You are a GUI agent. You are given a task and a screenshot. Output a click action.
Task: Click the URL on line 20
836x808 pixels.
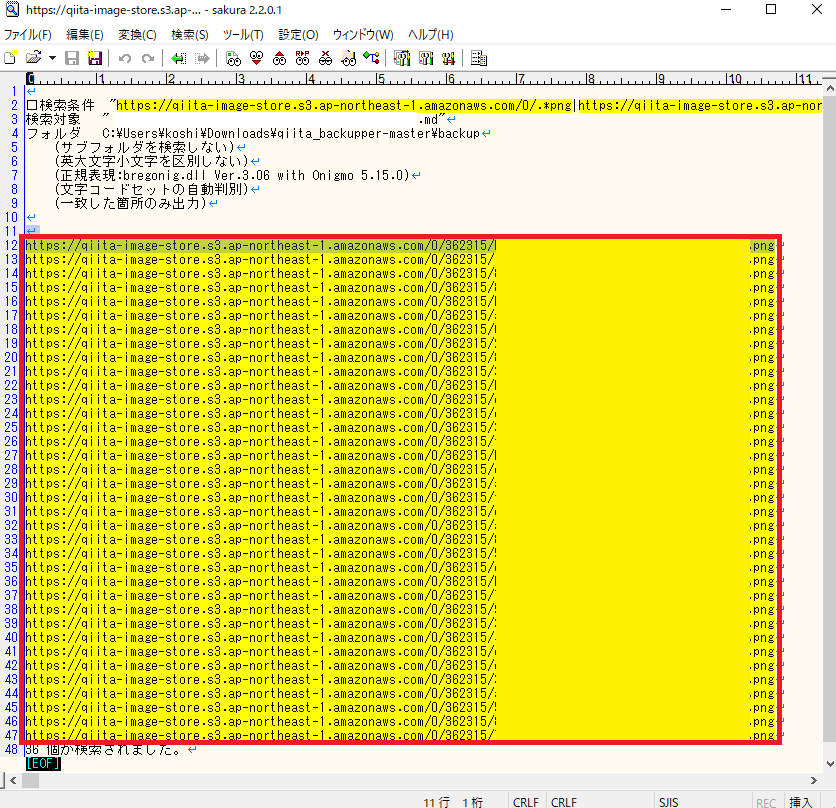(400, 357)
